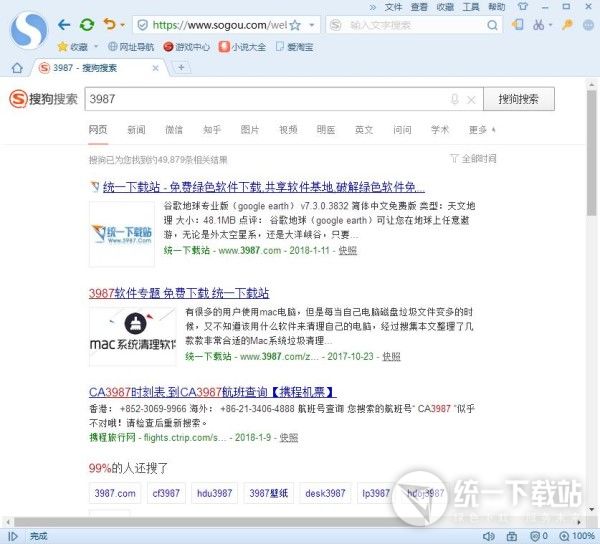The width and height of the screenshot is (600, 544).
Task: Open the 快照 for the 2018-1-11 result
Action: pos(348,251)
